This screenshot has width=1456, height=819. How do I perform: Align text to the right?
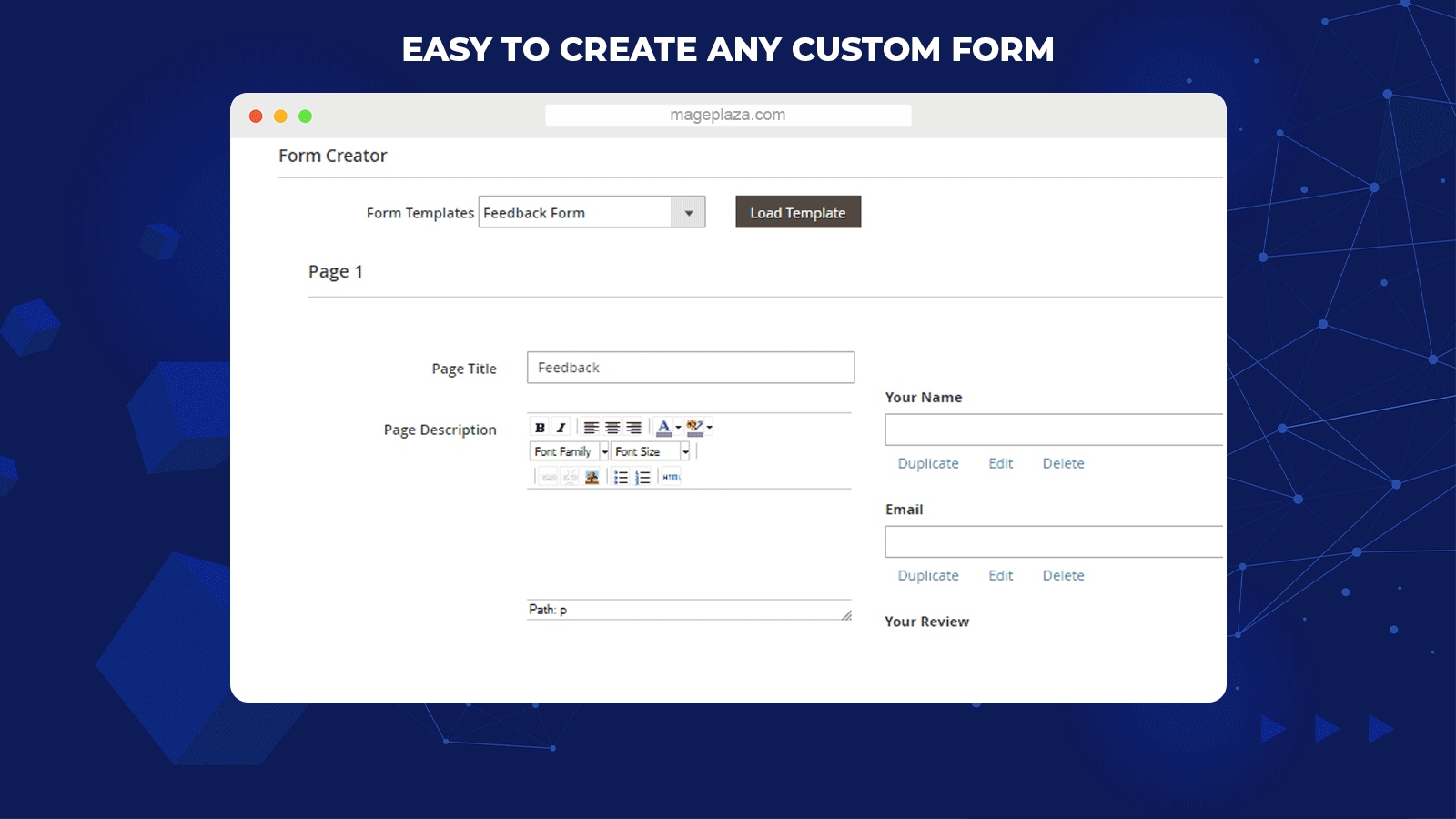[x=632, y=428]
